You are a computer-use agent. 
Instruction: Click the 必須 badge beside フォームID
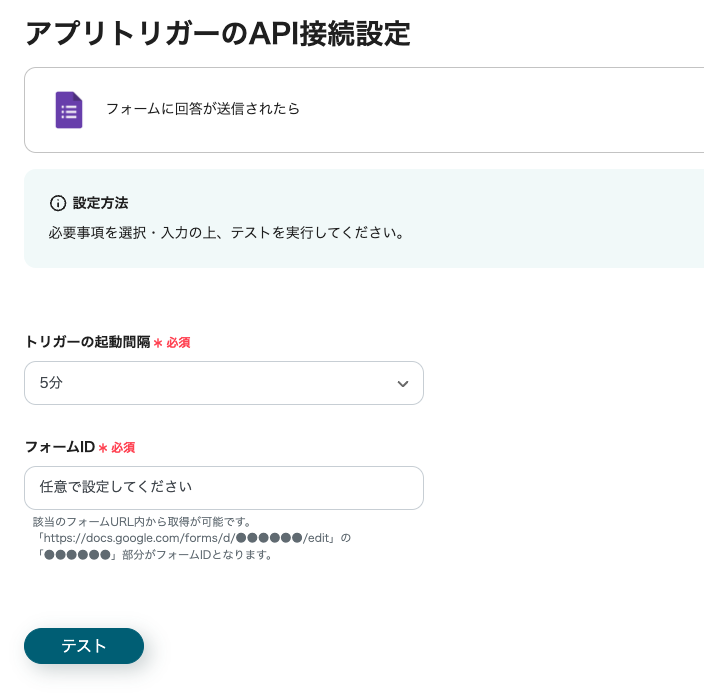tap(123, 448)
